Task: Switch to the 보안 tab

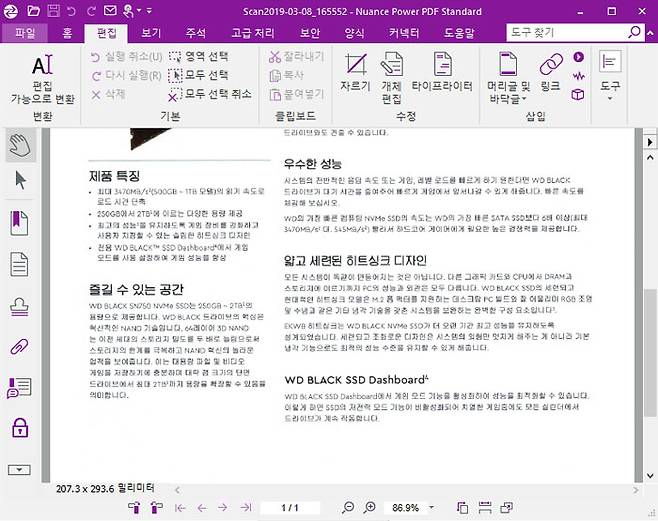Action: tap(310, 33)
